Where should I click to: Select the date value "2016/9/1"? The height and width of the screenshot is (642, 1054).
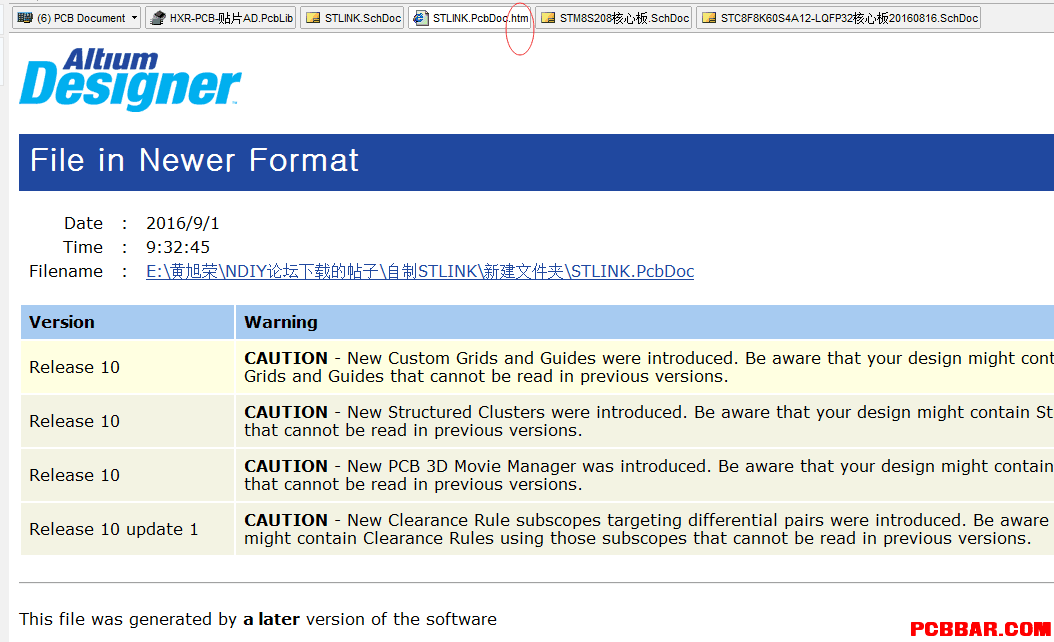183,223
